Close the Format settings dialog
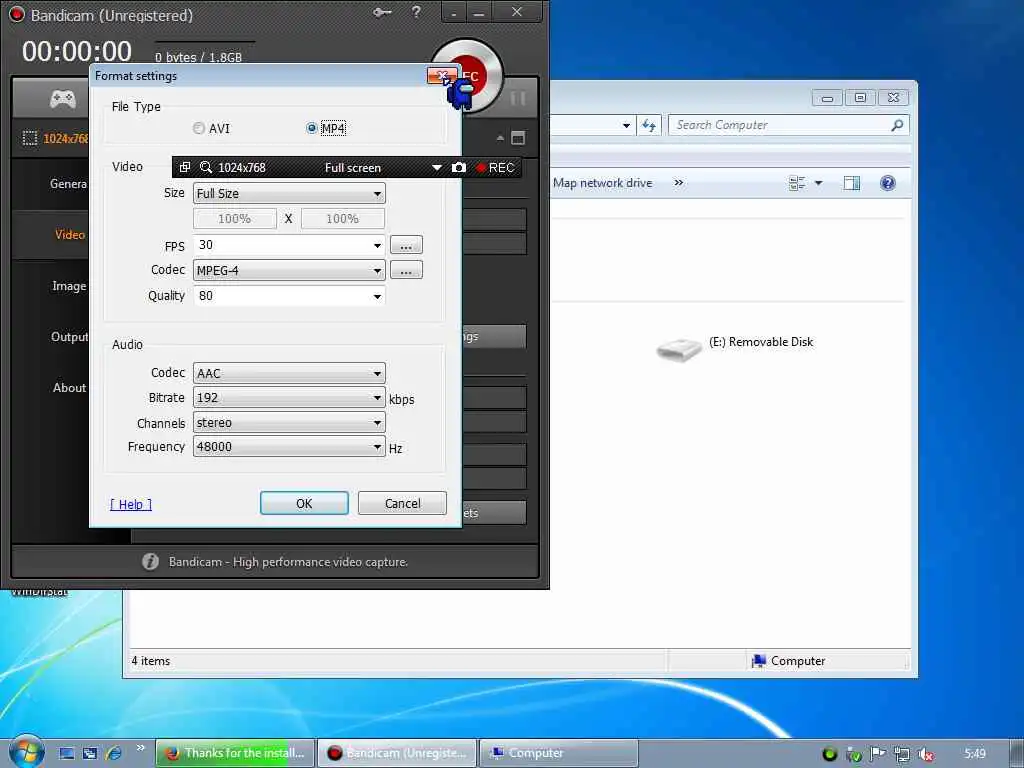1024x768 pixels. click(441, 76)
